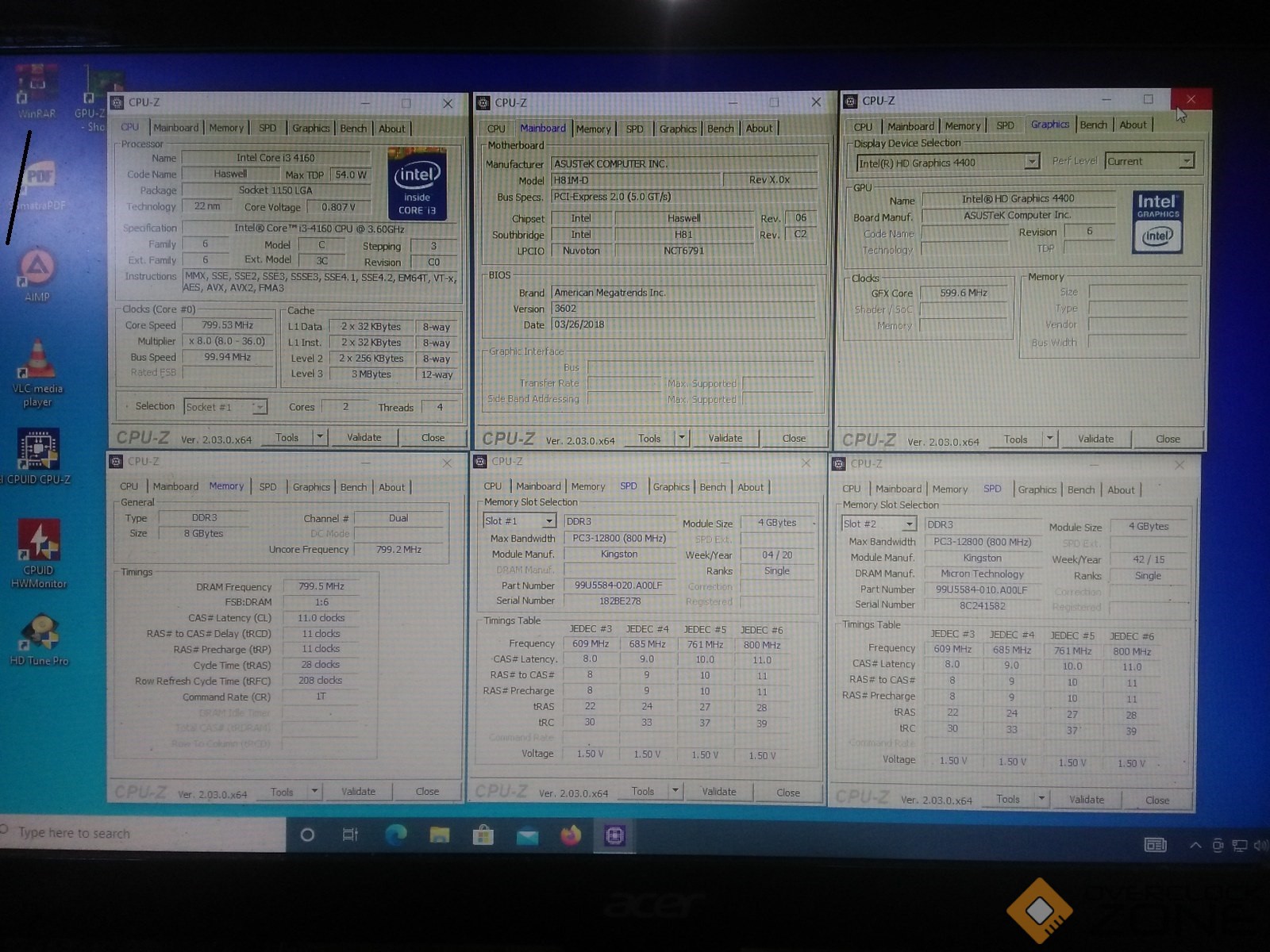Launch Firefox from the taskbar
1270x952 pixels.
point(571,835)
